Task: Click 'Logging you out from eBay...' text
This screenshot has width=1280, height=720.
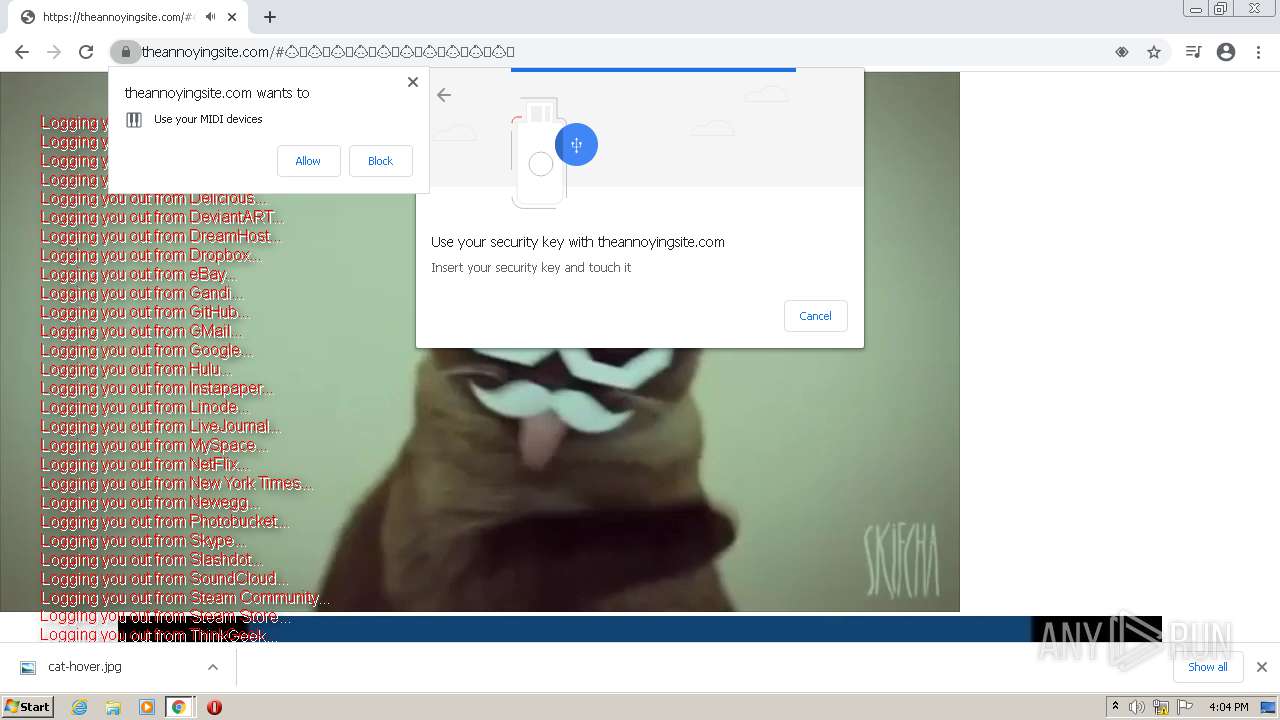Action: click(139, 274)
